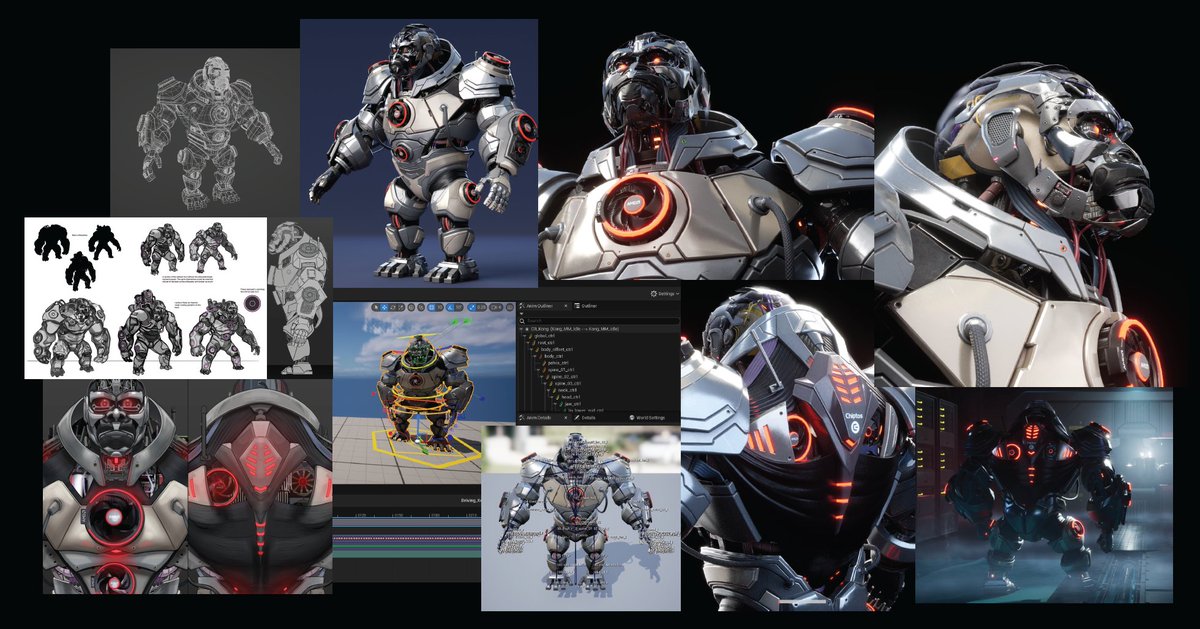1200x629 pixels.
Task: Open the scale snap value 0.25 dropdown
Action: [x=481, y=307]
